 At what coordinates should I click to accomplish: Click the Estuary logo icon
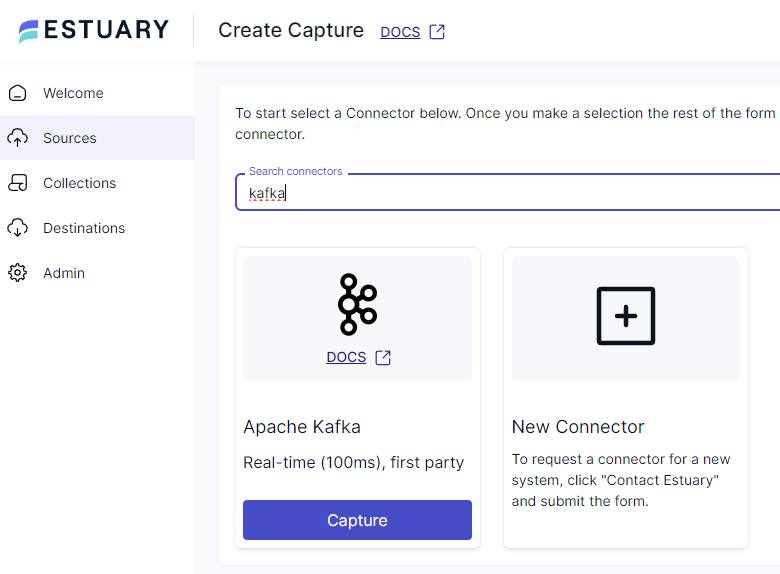pyautogui.click(x=29, y=31)
